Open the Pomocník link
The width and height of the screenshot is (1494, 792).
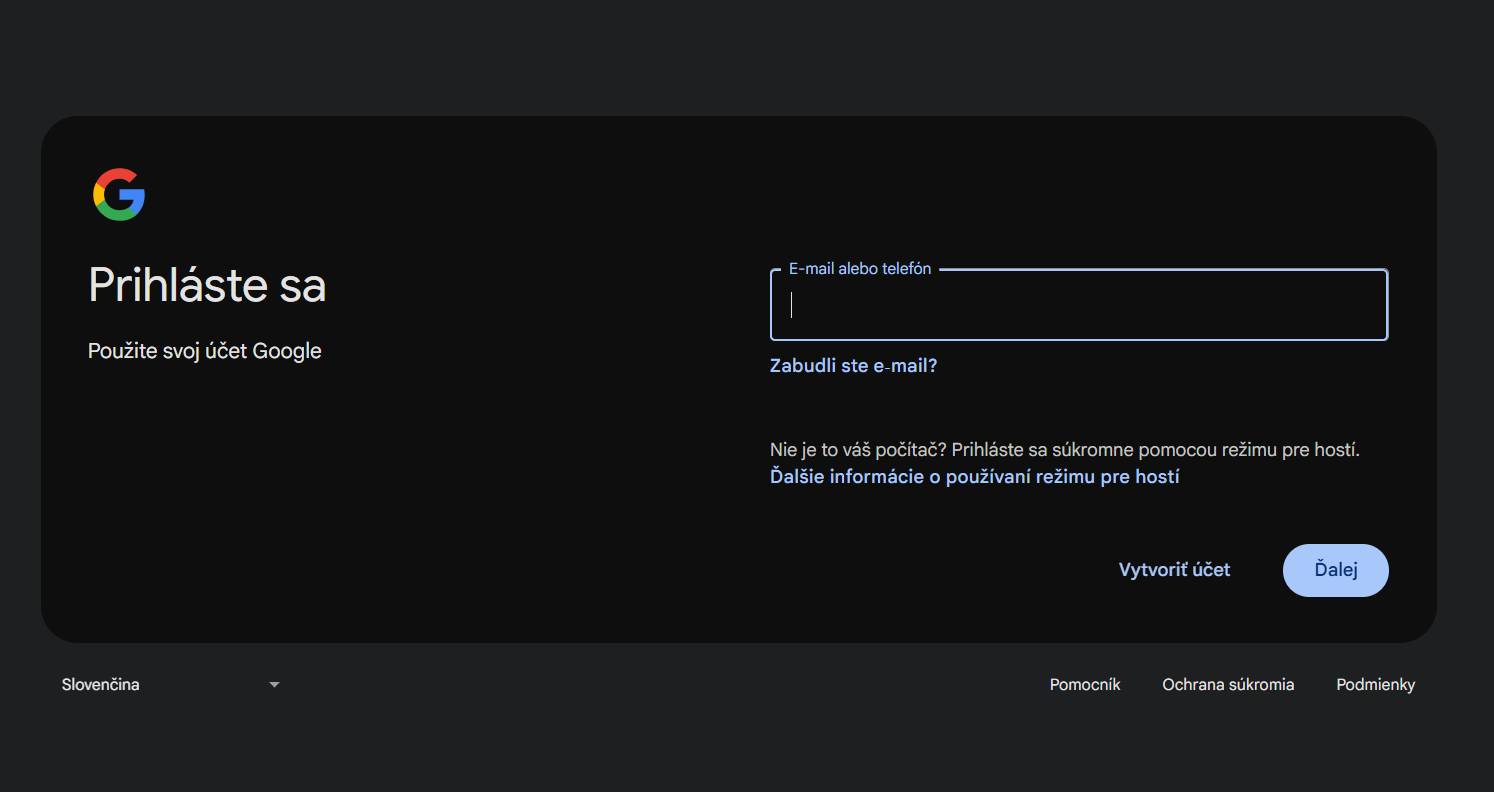tap(1085, 685)
